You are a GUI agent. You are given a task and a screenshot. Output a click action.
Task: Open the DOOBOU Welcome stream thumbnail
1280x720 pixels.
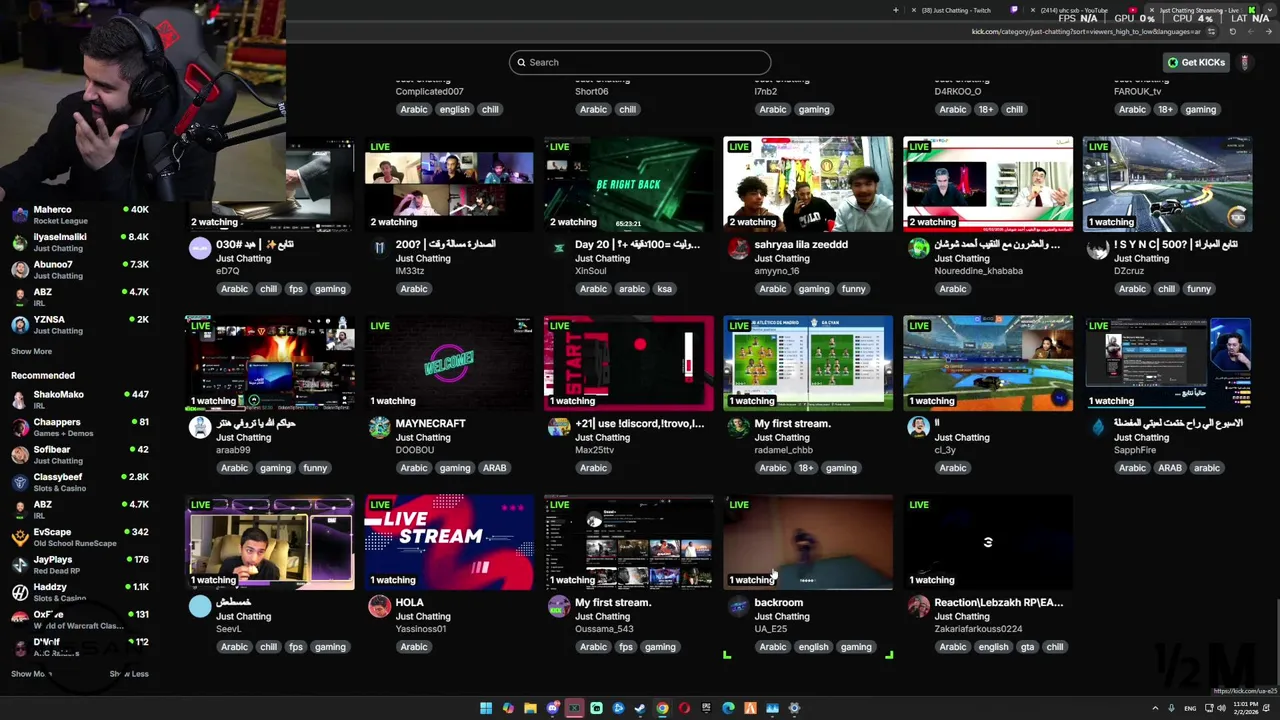coord(449,363)
